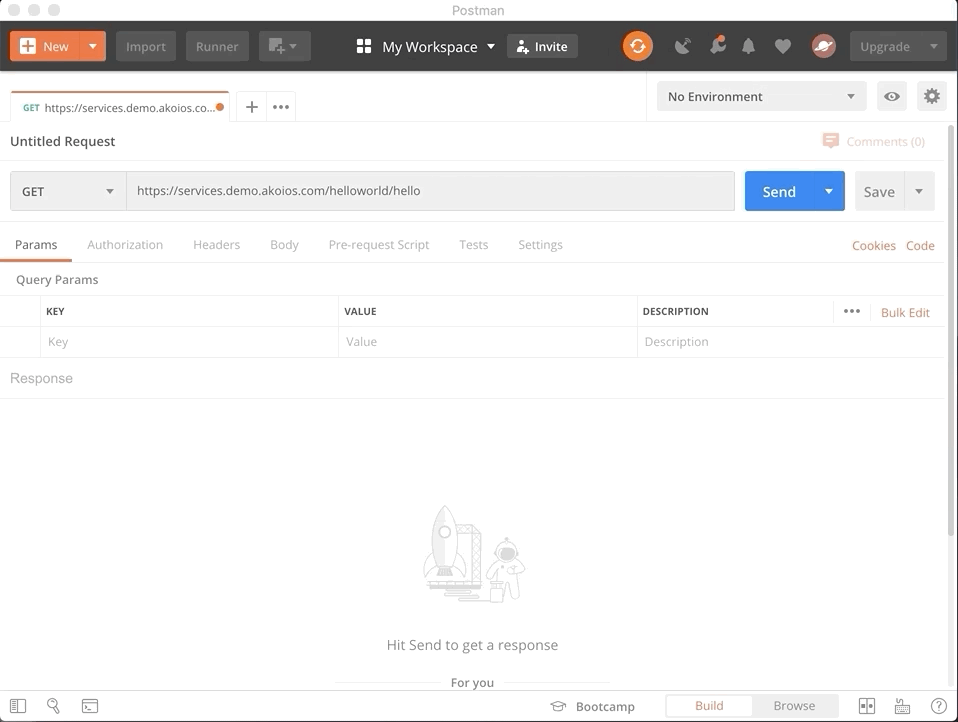Image resolution: width=958 pixels, height=722 pixels.
Task: Open the Postman console icon
Action: (90, 706)
